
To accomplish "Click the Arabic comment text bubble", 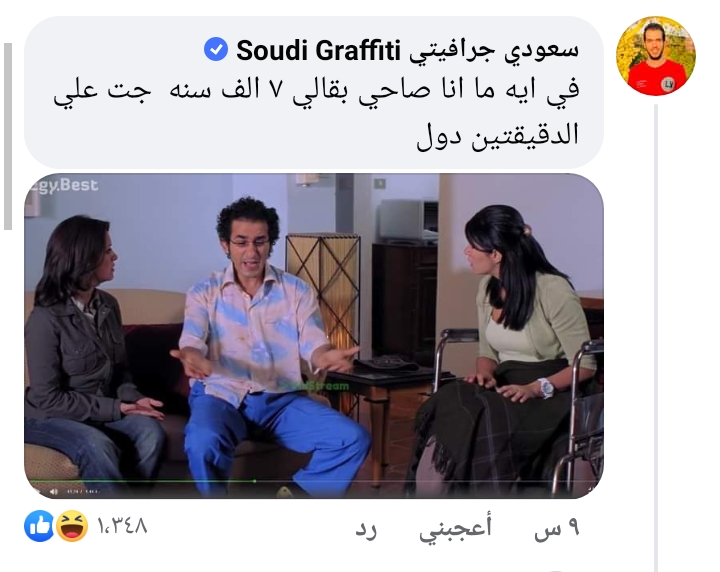I will (x=314, y=92).
